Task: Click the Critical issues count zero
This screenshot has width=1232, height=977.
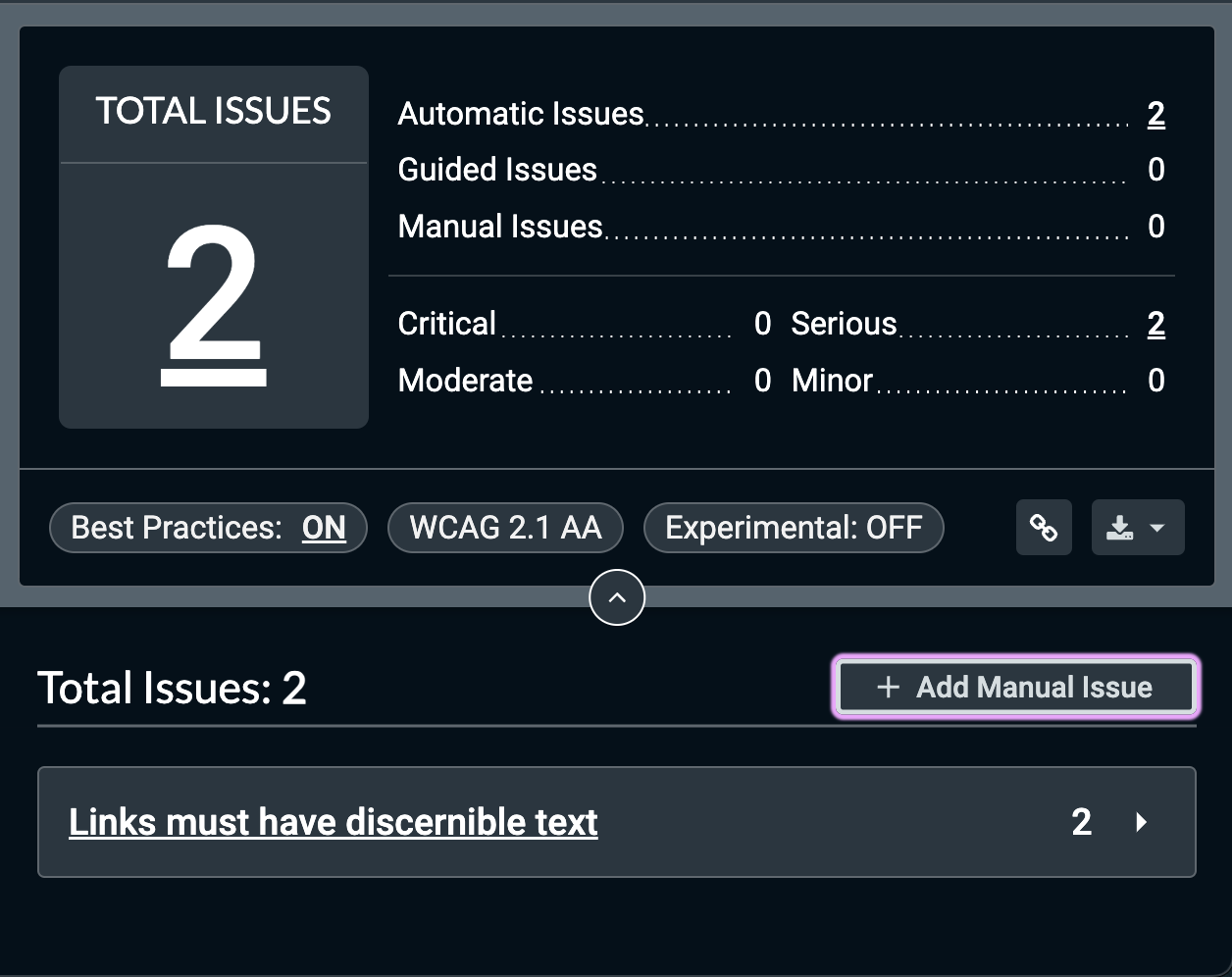Action: click(762, 324)
